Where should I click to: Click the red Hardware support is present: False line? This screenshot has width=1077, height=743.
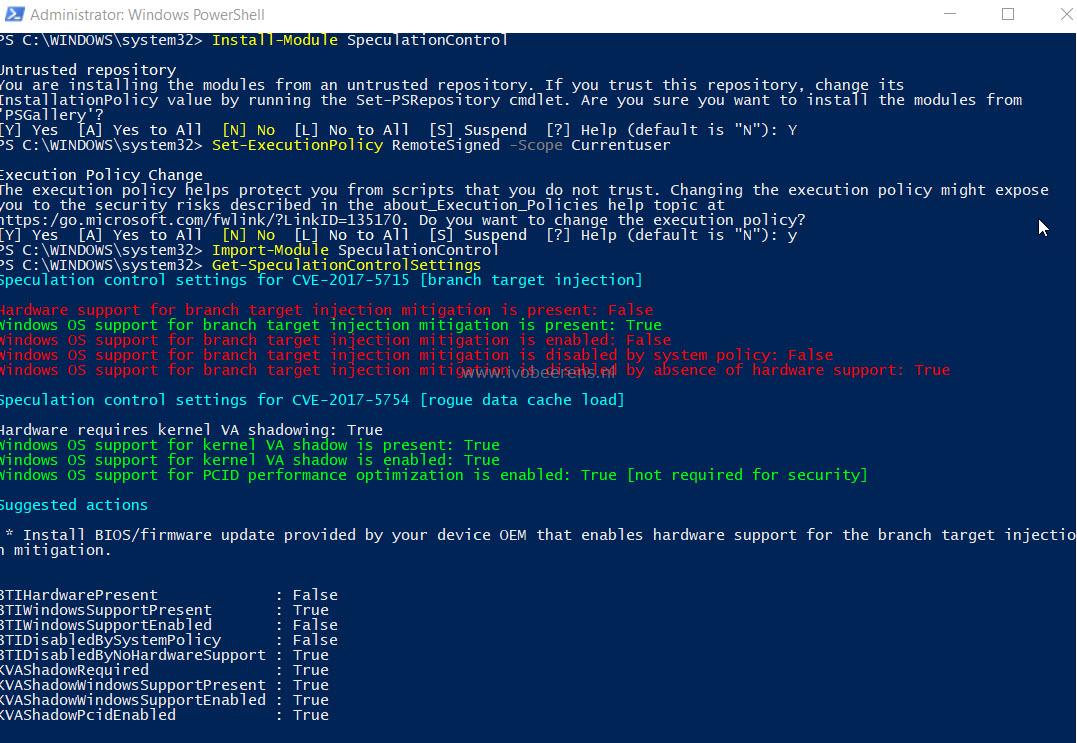pos(326,310)
